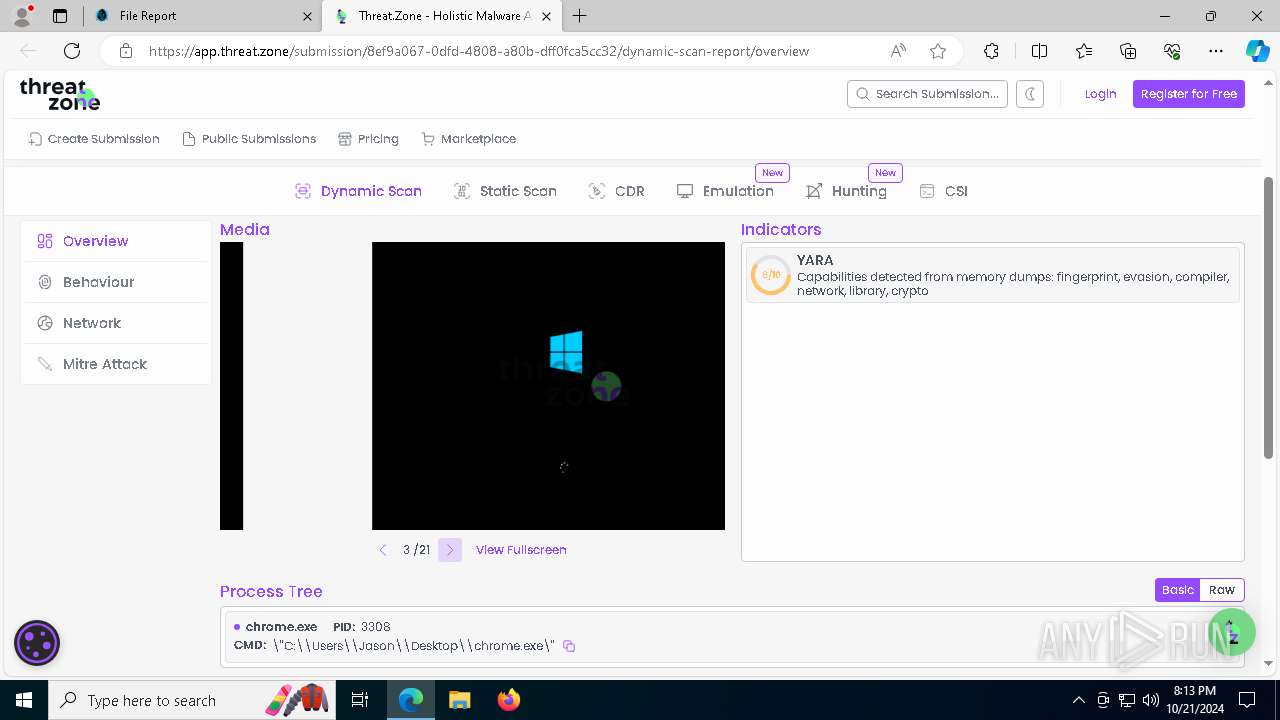Open Microsoft Edge from taskbar

411,700
